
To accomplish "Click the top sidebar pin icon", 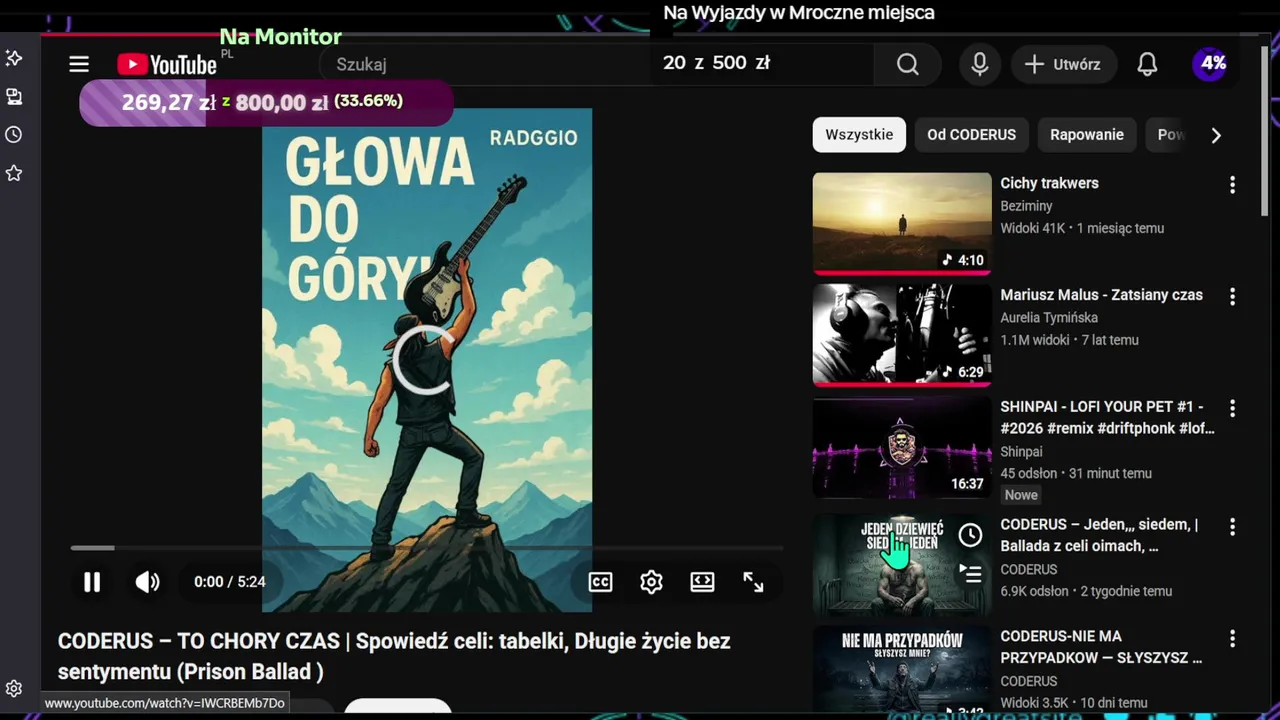I will pos(14,58).
